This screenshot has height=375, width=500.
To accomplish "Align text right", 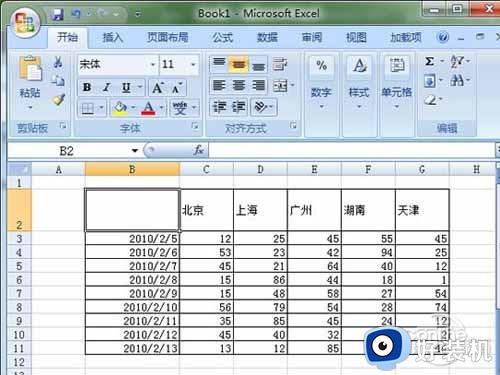I will (x=258, y=85).
